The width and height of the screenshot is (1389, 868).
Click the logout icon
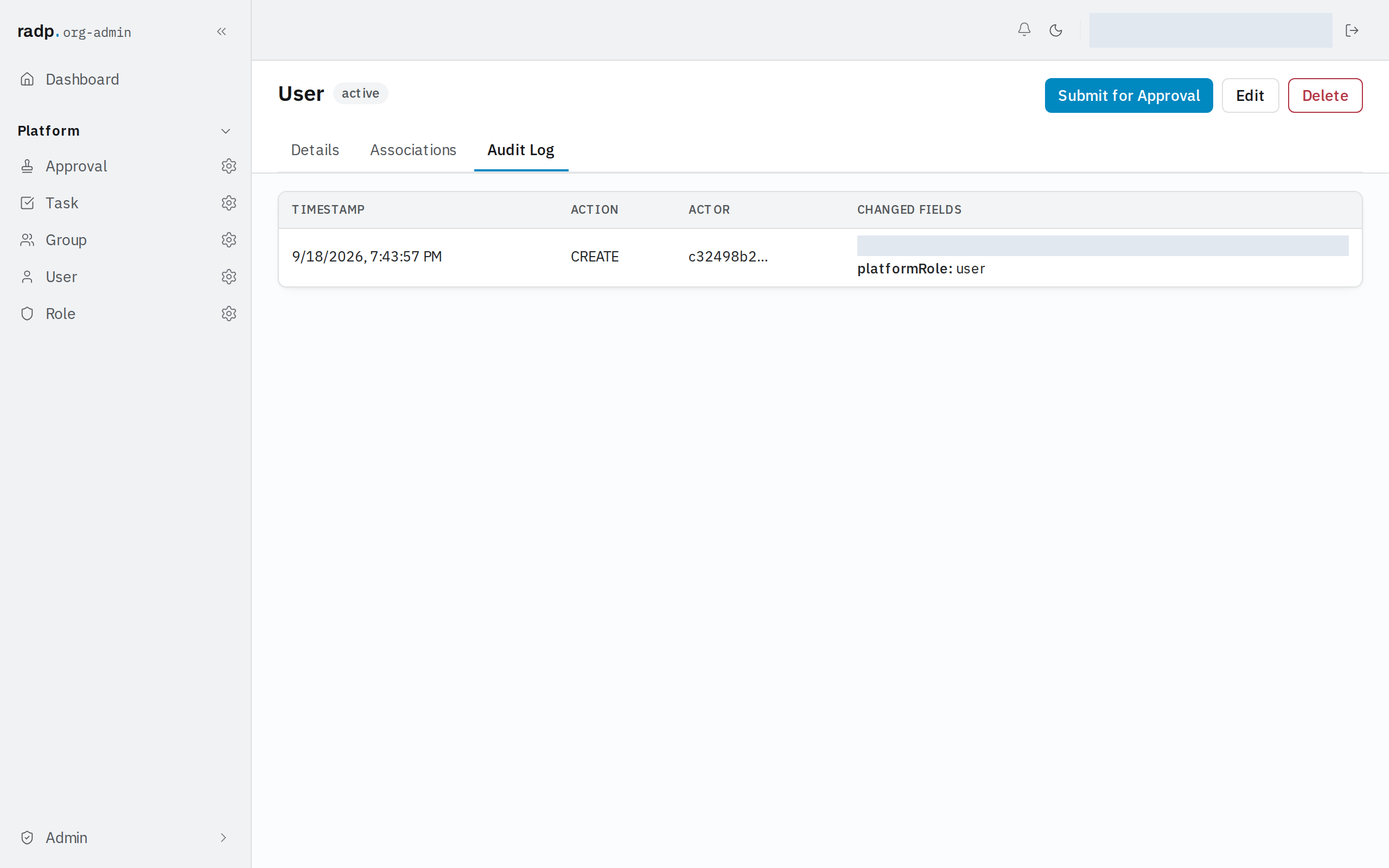[1352, 30]
